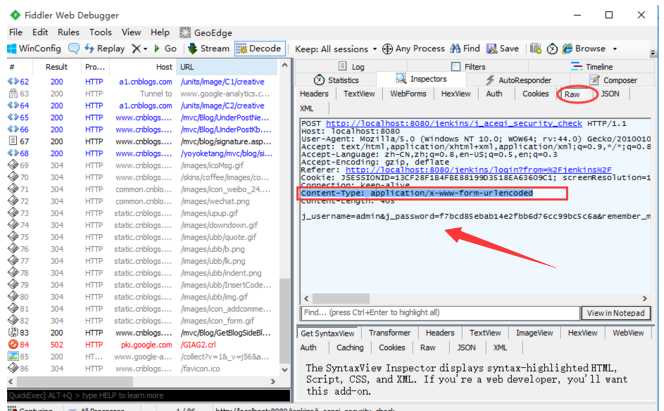664x411 pixels.
Task: Select the j_username request body line
Action: coord(476,216)
